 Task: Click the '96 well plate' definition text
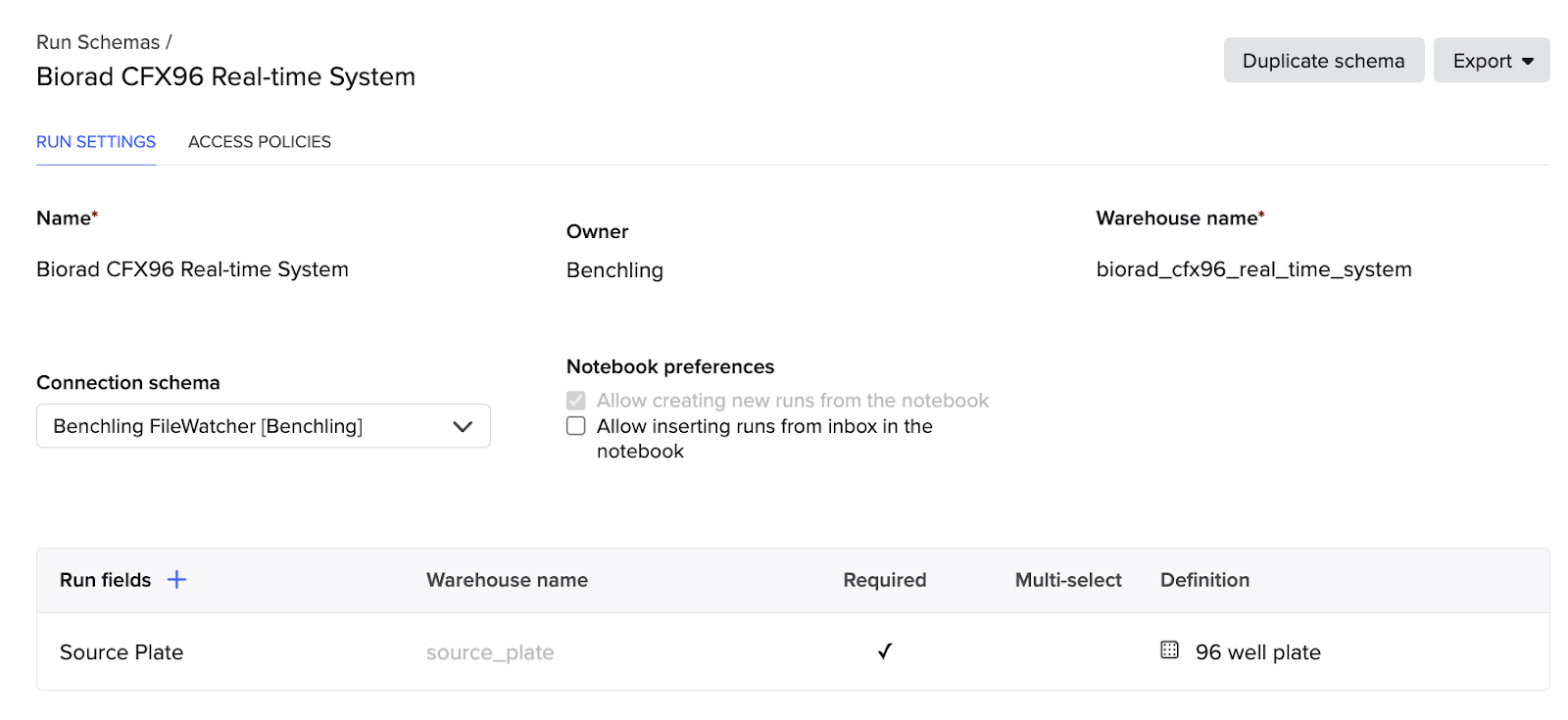[x=1258, y=652]
